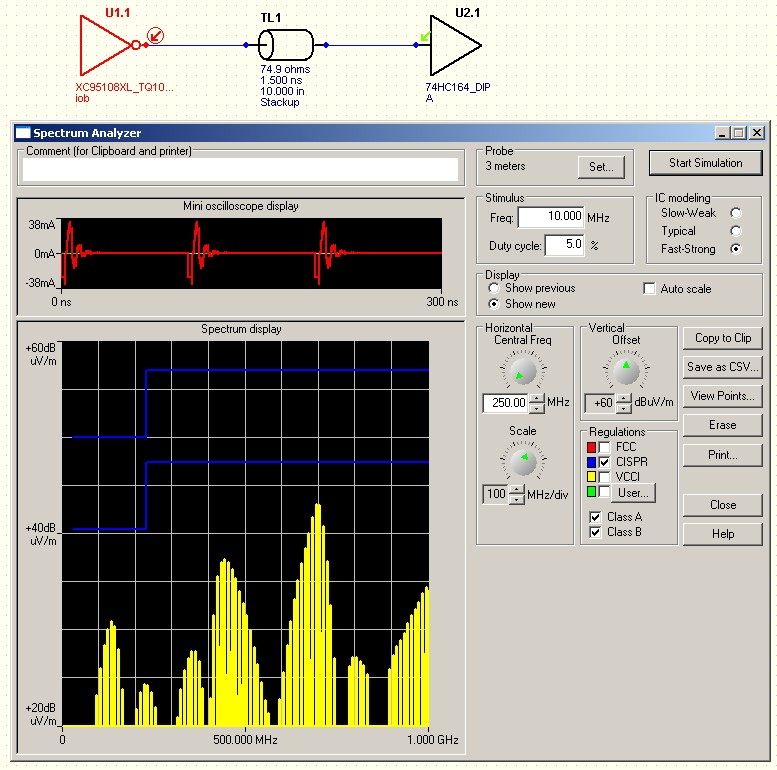Click the TL1 transmission line symbol

286,45
